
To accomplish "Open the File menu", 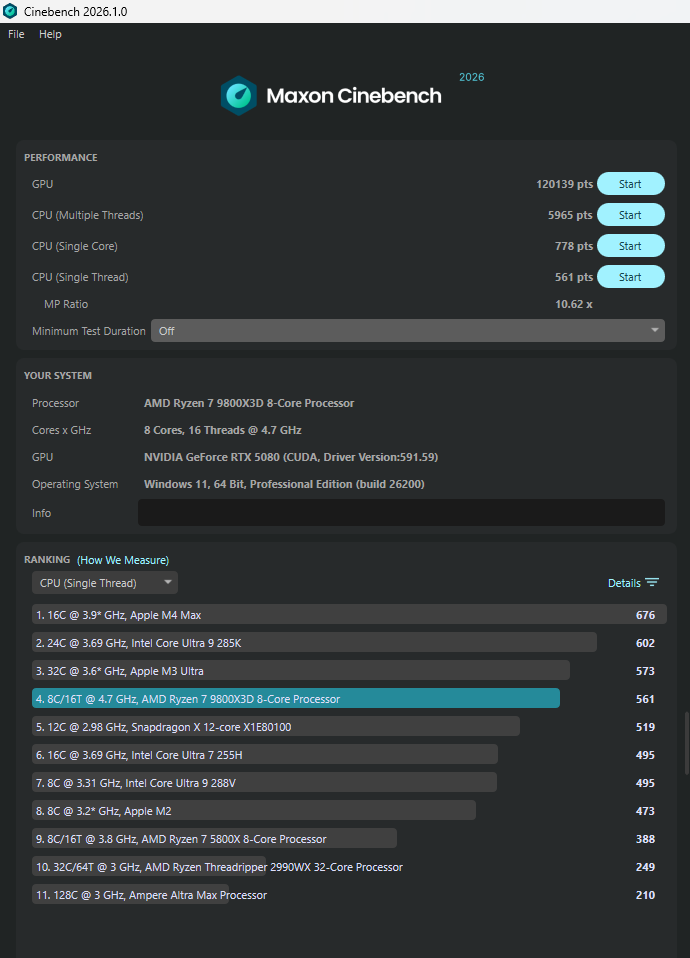I will [x=16, y=34].
